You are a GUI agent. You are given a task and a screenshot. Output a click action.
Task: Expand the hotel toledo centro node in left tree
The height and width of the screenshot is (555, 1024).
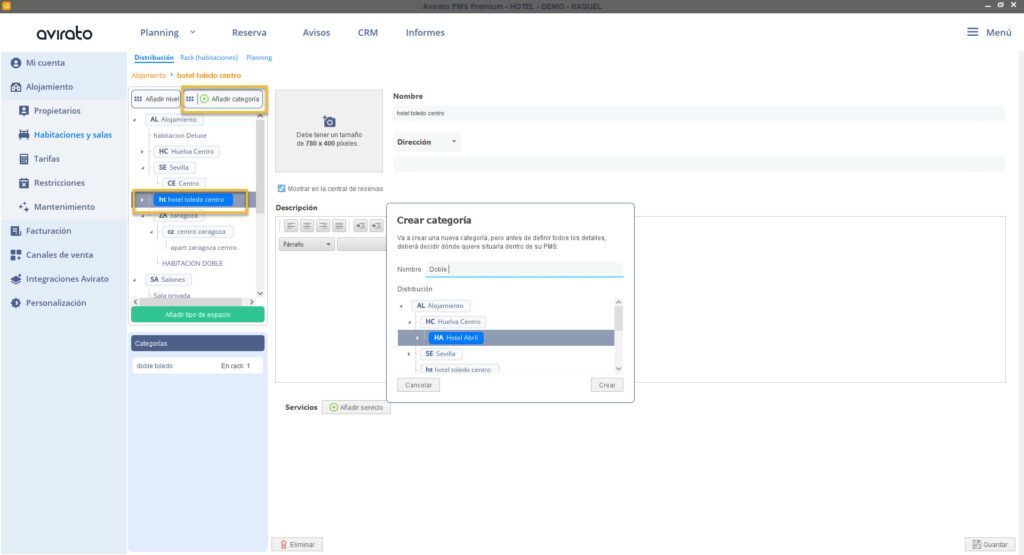pos(142,200)
